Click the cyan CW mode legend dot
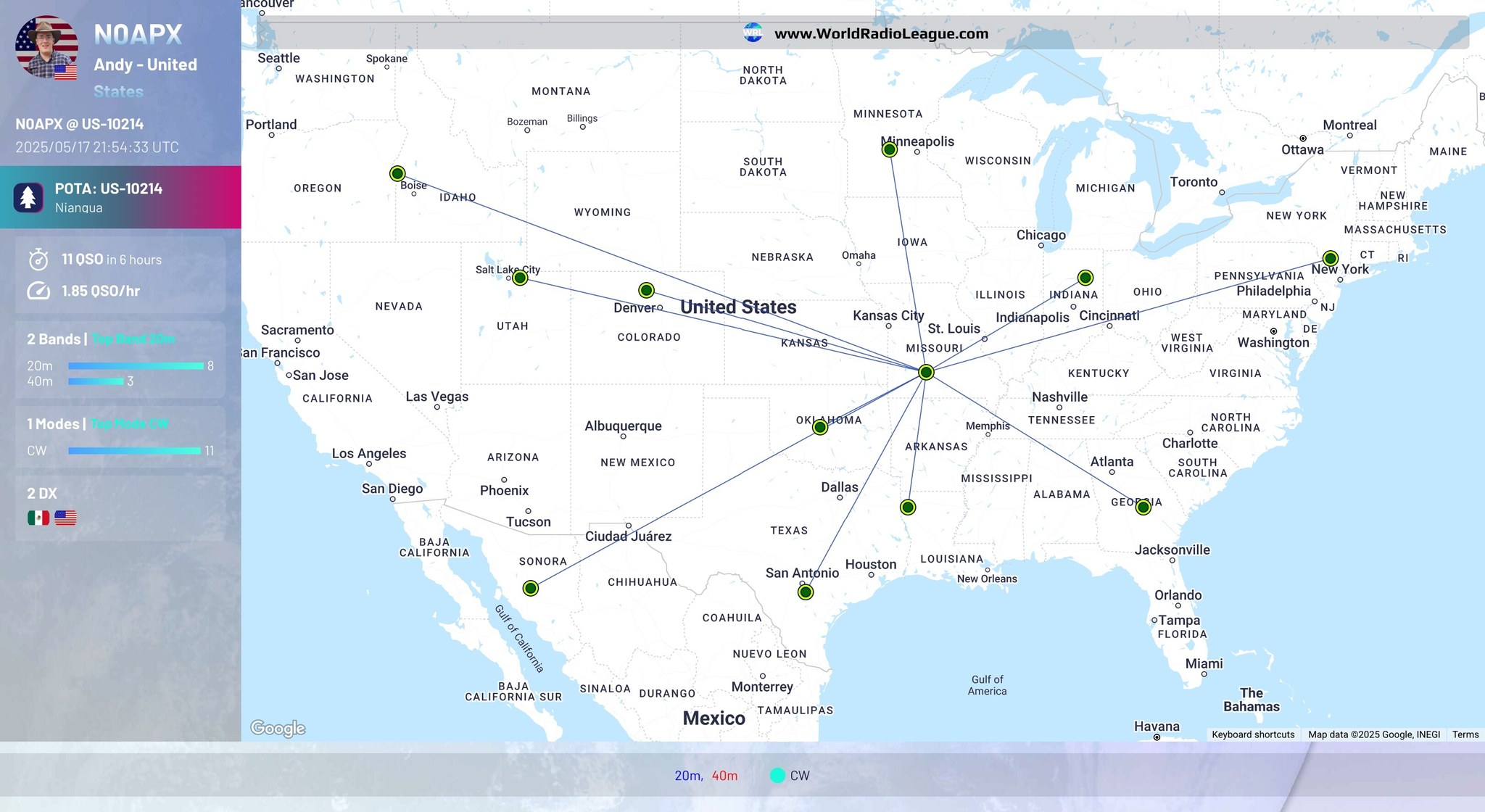1485x812 pixels. (777, 775)
